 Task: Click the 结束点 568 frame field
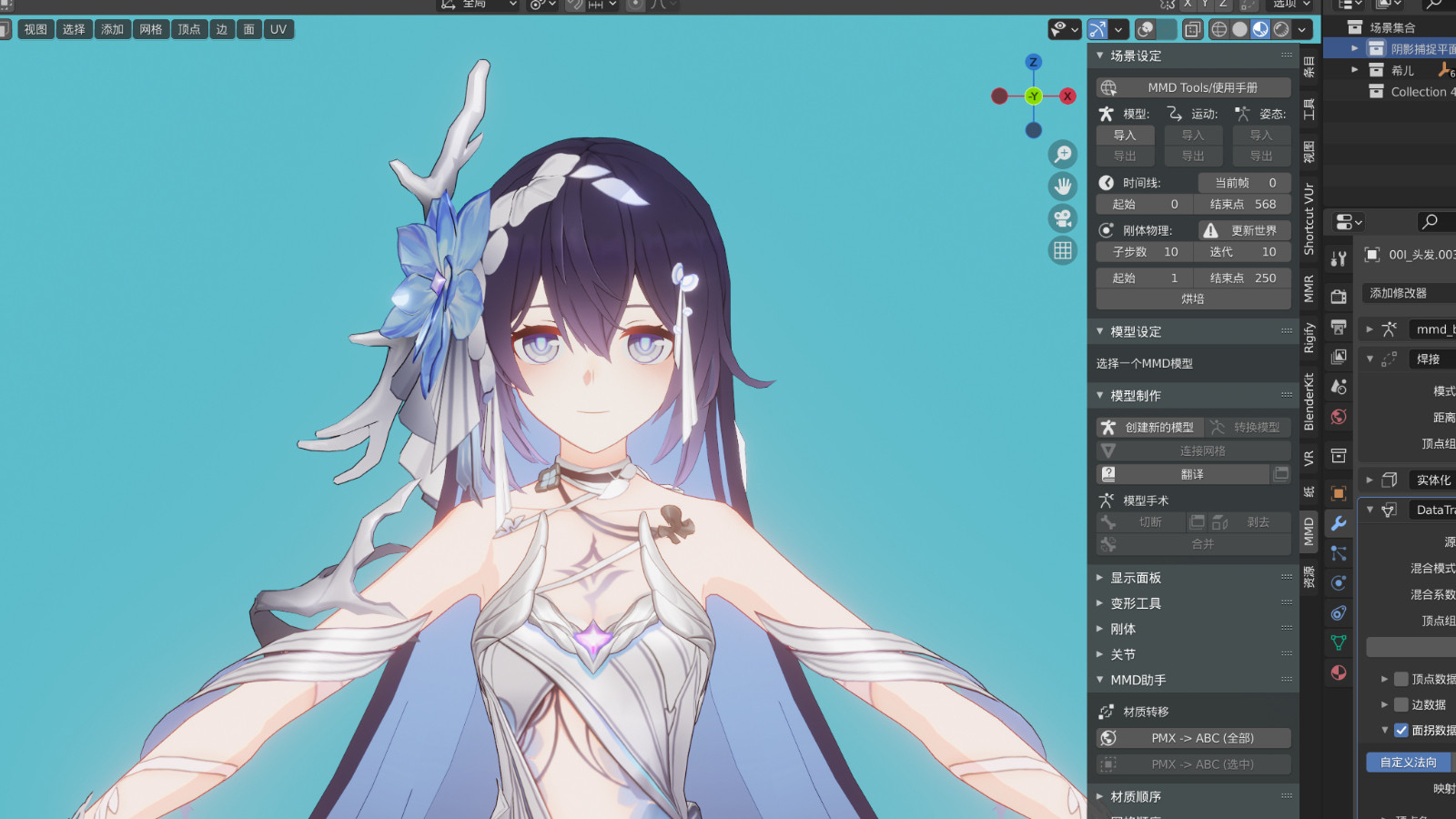[1242, 205]
